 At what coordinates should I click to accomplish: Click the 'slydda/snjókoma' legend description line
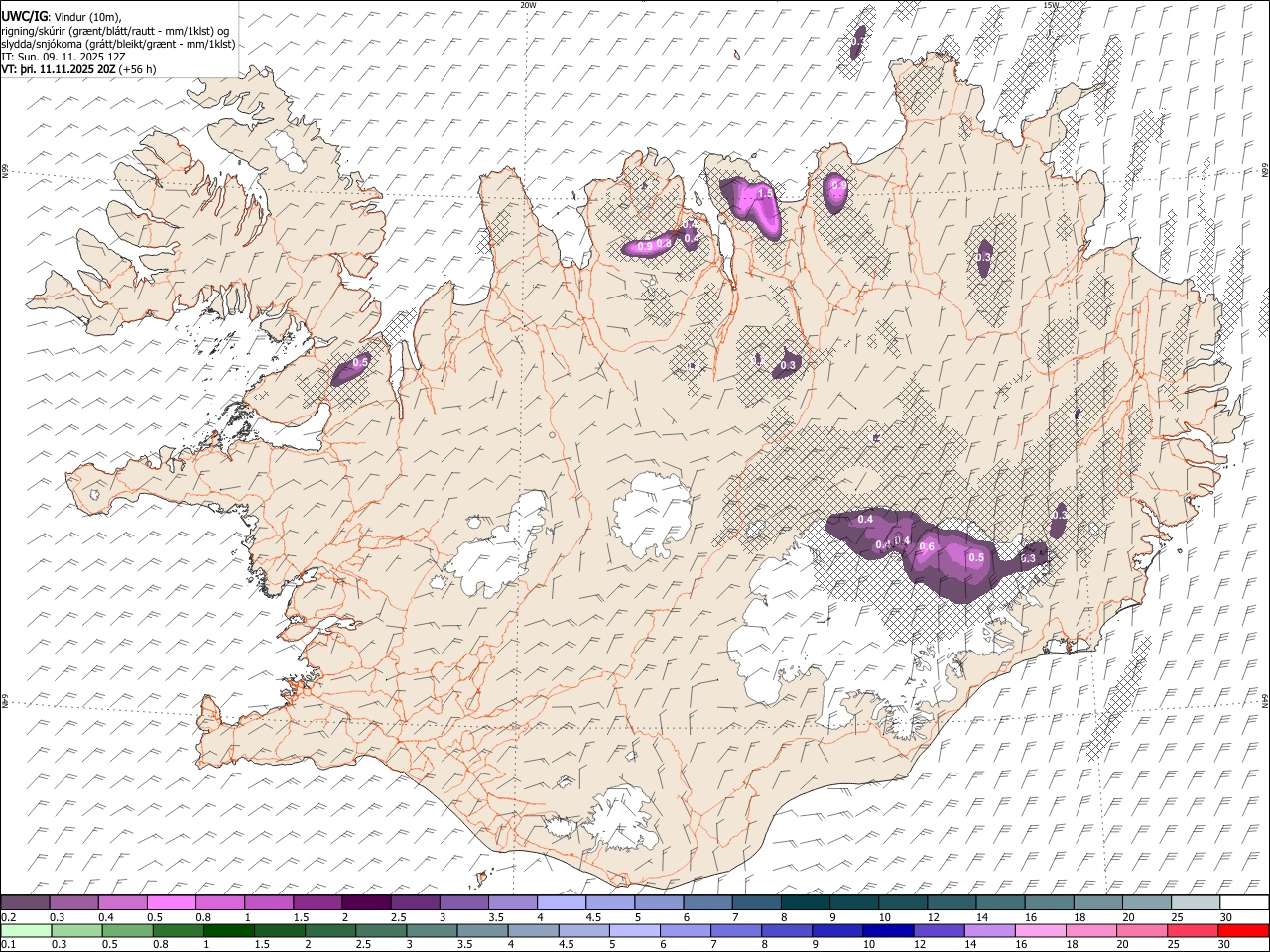tap(118, 44)
